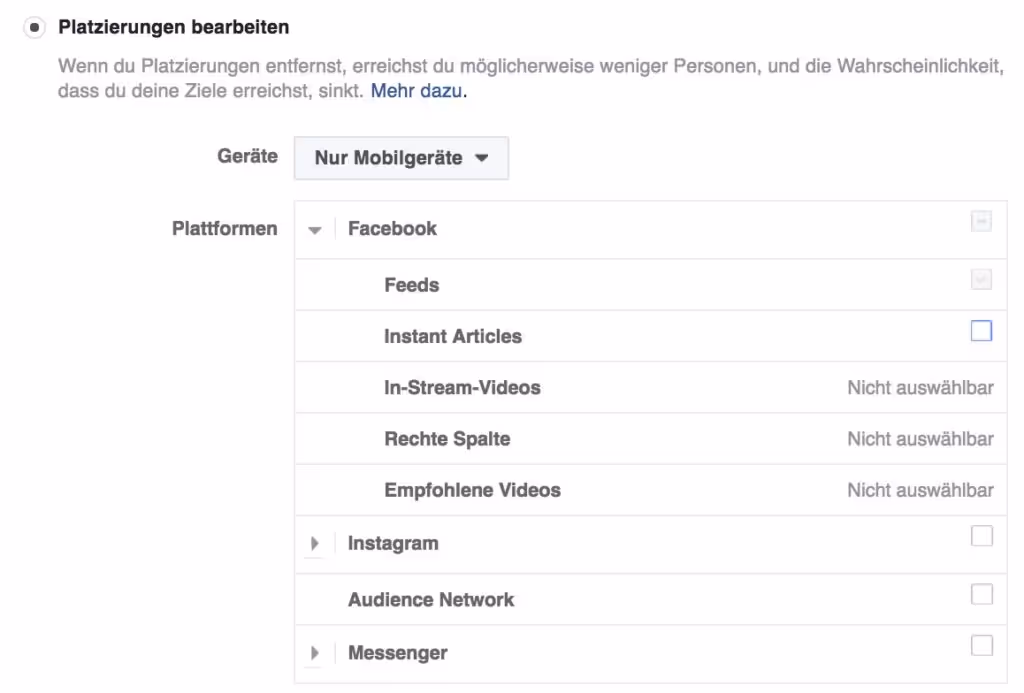Collapse the Facebook platform section
This screenshot has width=1024, height=693.
point(315,230)
